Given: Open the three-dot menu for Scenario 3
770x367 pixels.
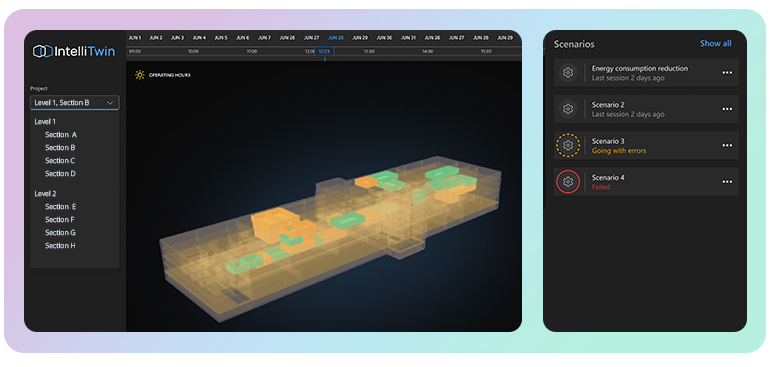Looking at the screenshot, I should [x=727, y=145].
